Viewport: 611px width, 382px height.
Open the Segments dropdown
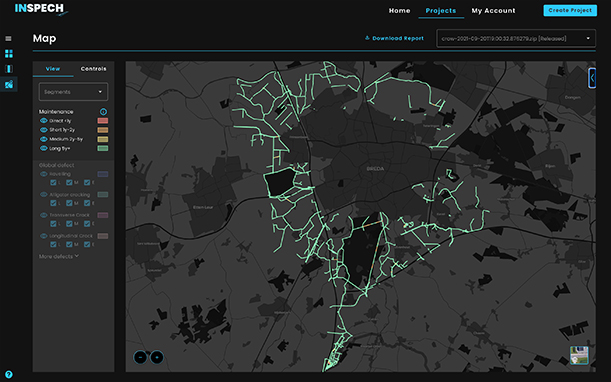coord(73,92)
